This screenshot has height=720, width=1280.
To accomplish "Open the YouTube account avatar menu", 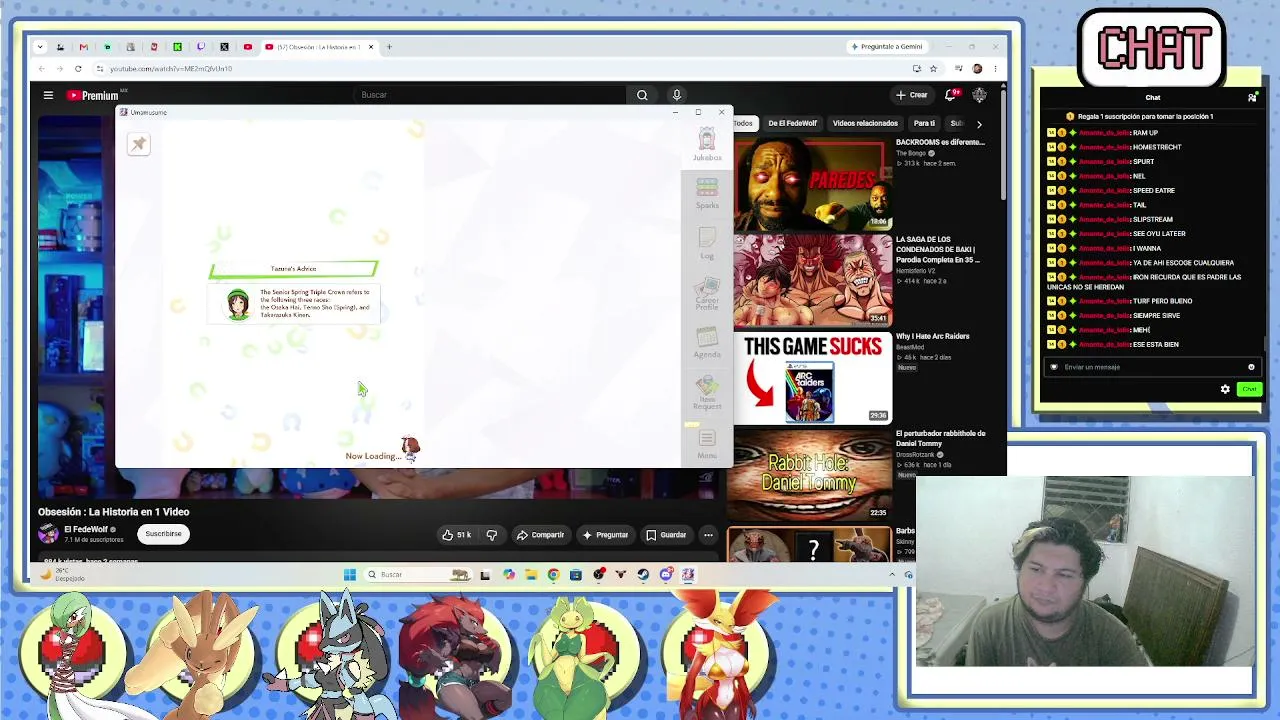I will pos(979,95).
